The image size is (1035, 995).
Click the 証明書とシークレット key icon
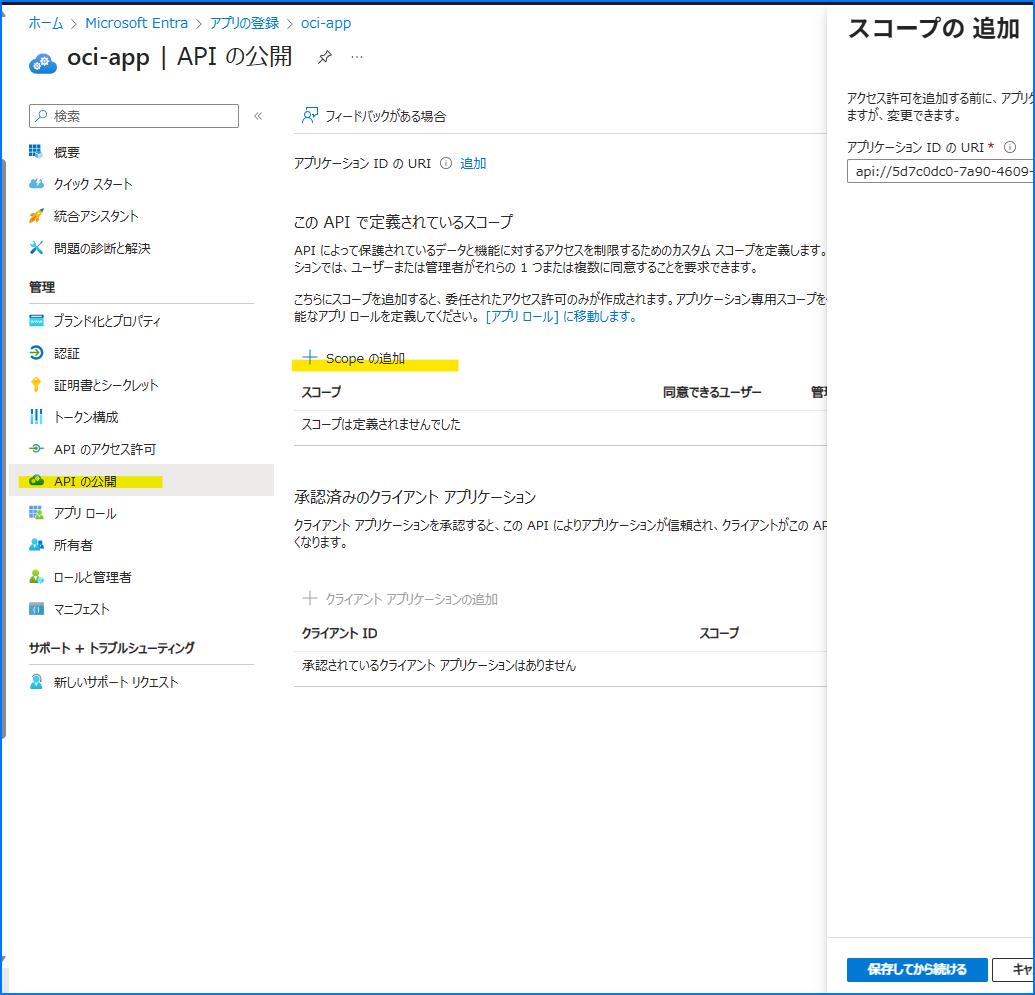click(x=36, y=385)
